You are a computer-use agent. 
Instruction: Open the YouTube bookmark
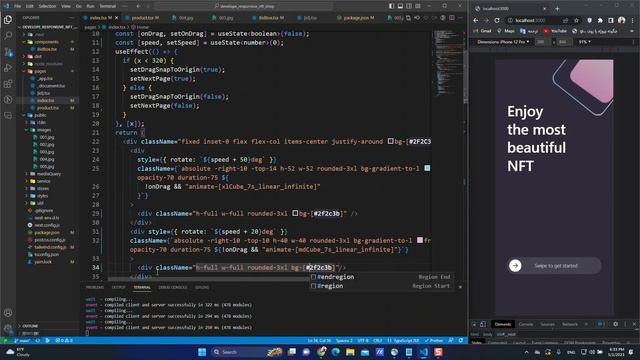tap(555, 31)
